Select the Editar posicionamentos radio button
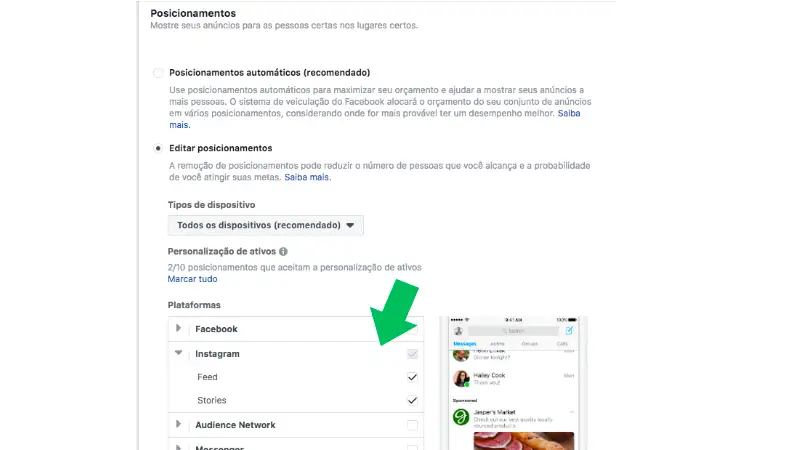The image size is (800, 450). pos(158,148)
